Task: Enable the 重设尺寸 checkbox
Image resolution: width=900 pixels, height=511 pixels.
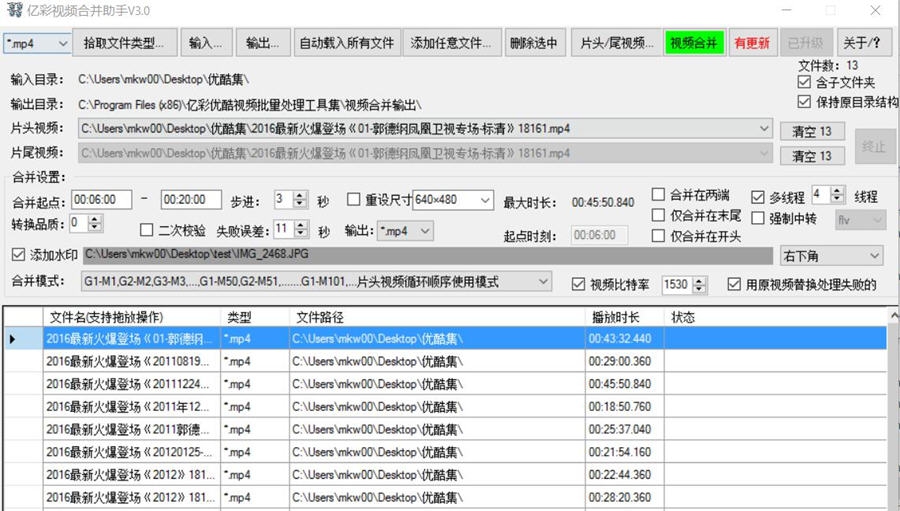Action: pyautogui.click(x=354, y=199)
